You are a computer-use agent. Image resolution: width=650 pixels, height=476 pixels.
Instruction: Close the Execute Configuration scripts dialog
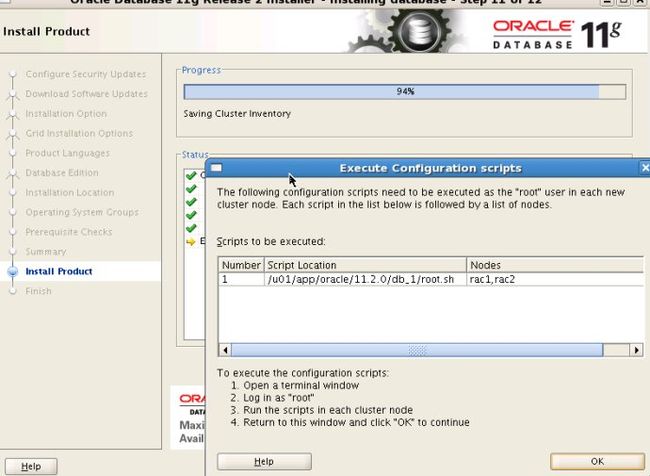tap(645, 168)
